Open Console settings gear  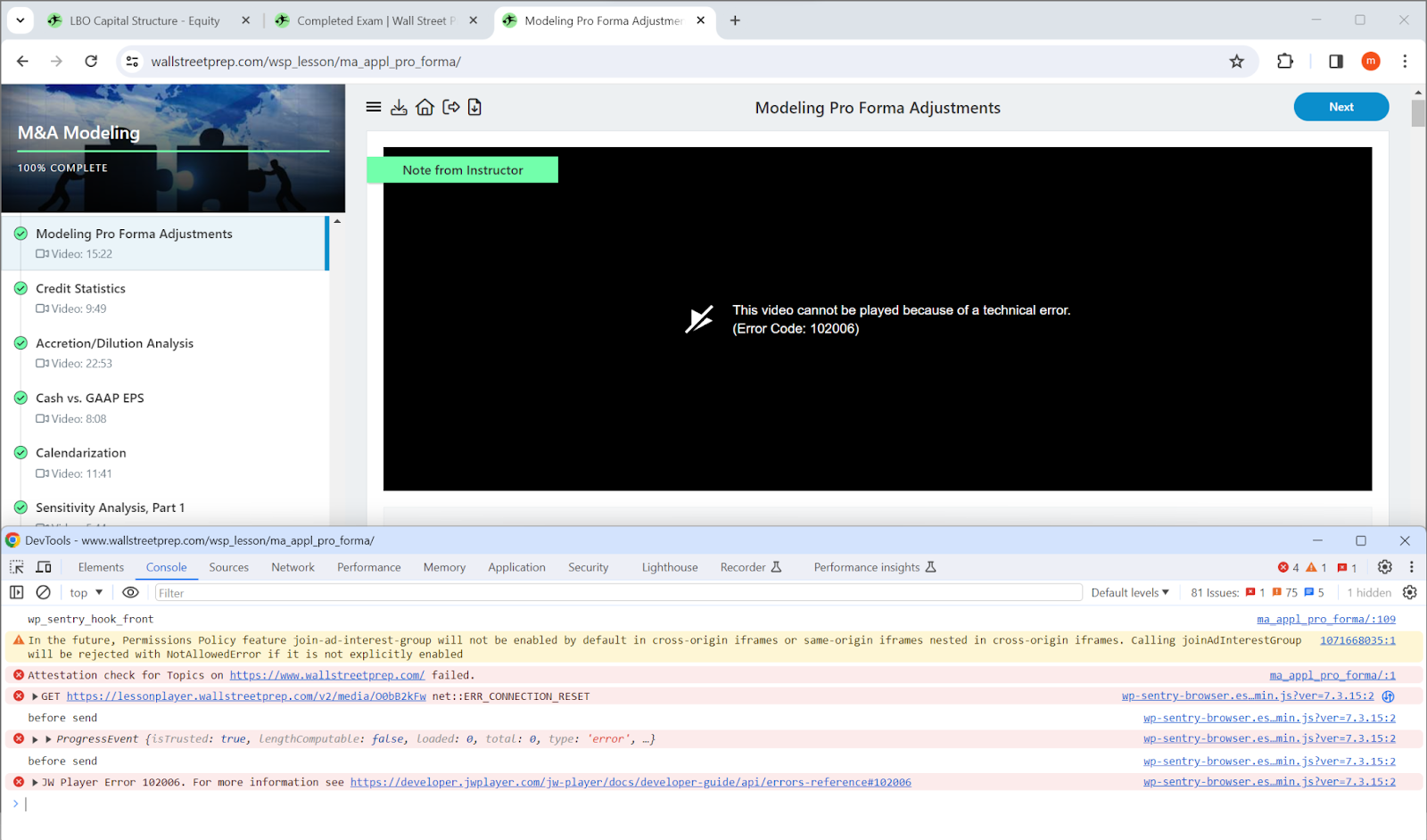(x=1410, y=592)
